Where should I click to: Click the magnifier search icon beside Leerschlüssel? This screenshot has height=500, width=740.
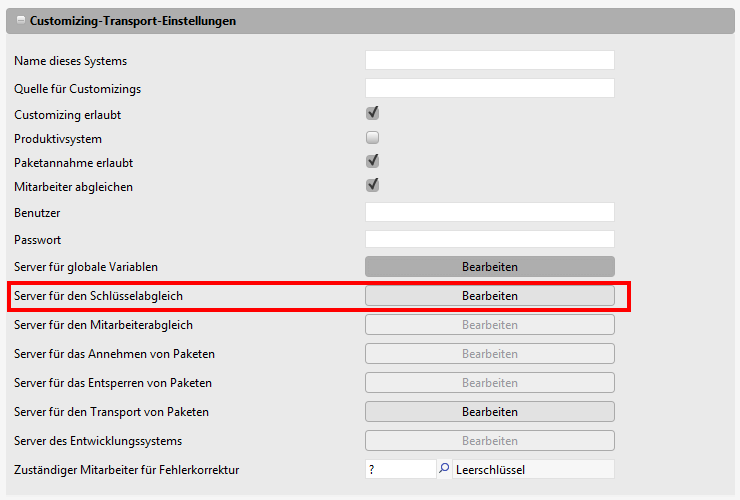(444, 469)
